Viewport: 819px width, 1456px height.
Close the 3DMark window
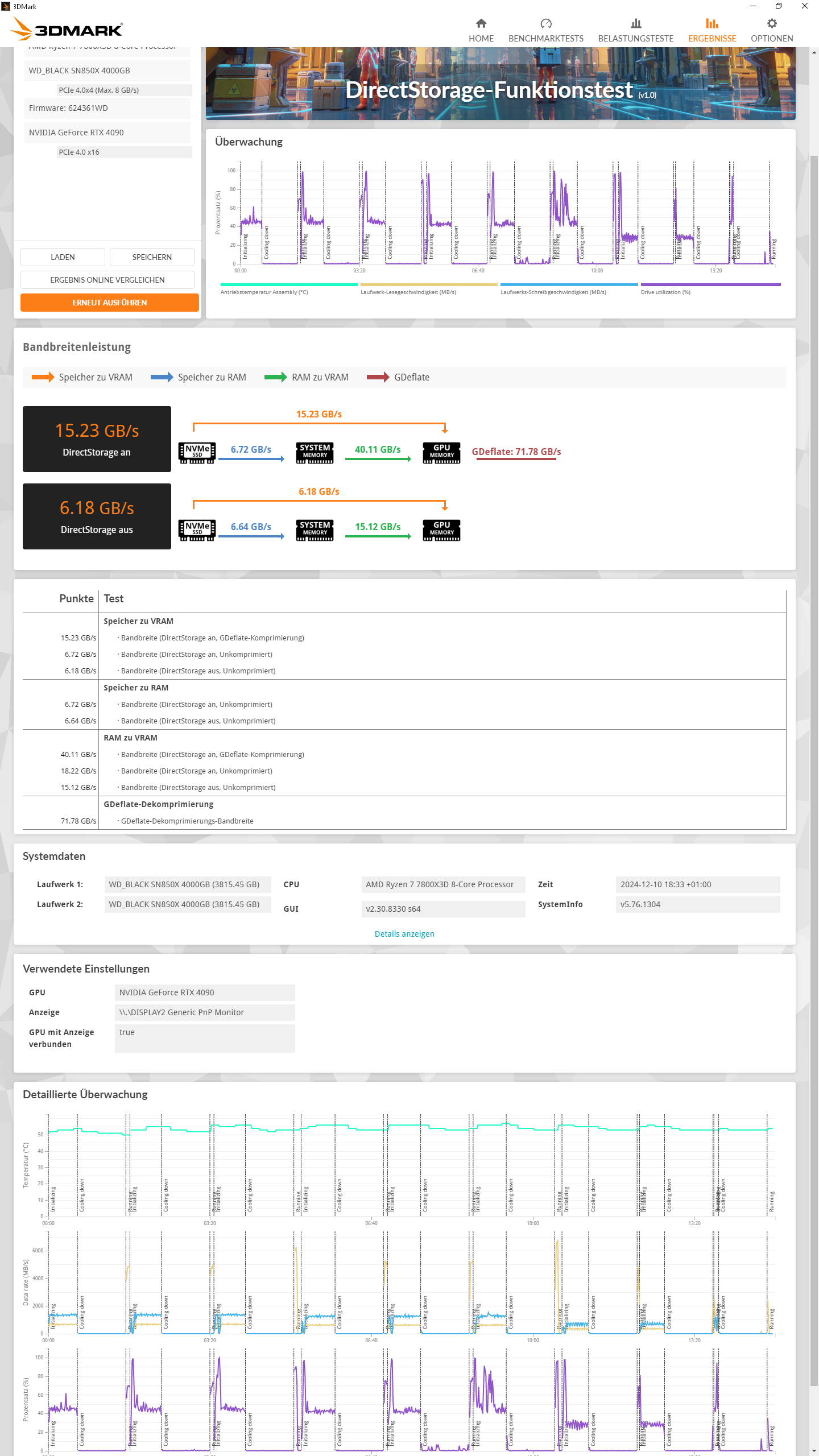click(x=805, y=6)
